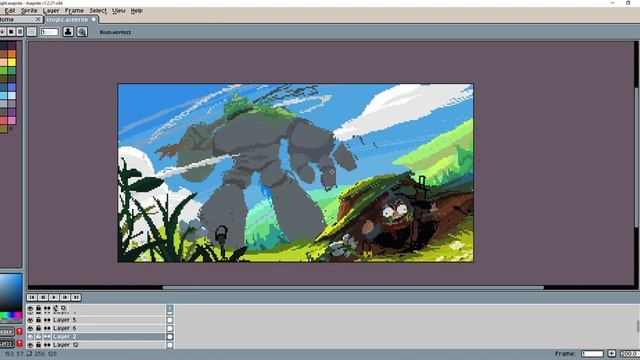Viewport: 640px width, 360px height.
Task: Open the Layer menu
Action: [x=51, y=11]
